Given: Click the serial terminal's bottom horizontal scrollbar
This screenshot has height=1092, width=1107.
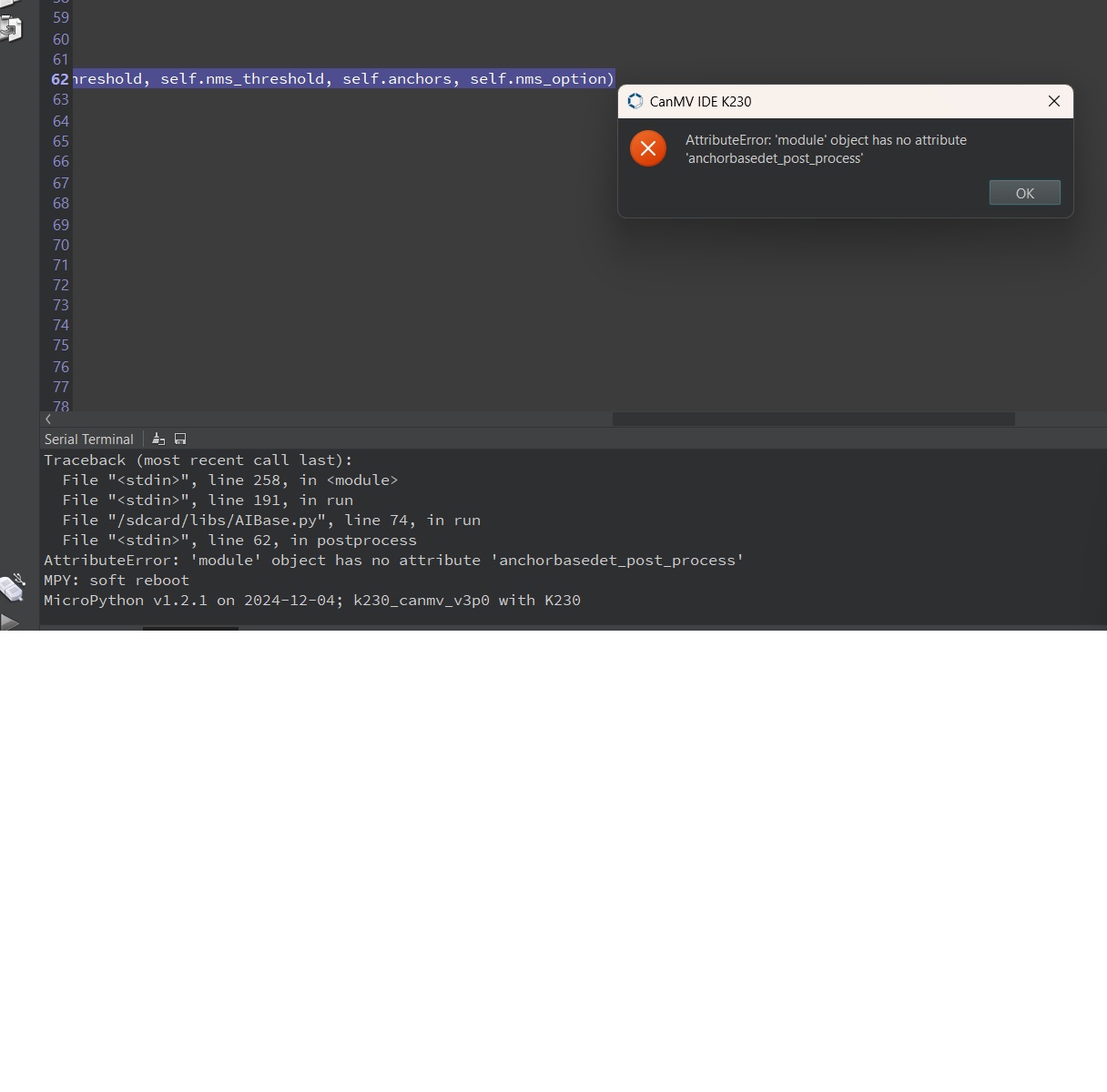Looking at the screenshot, I should click(190, 628).
